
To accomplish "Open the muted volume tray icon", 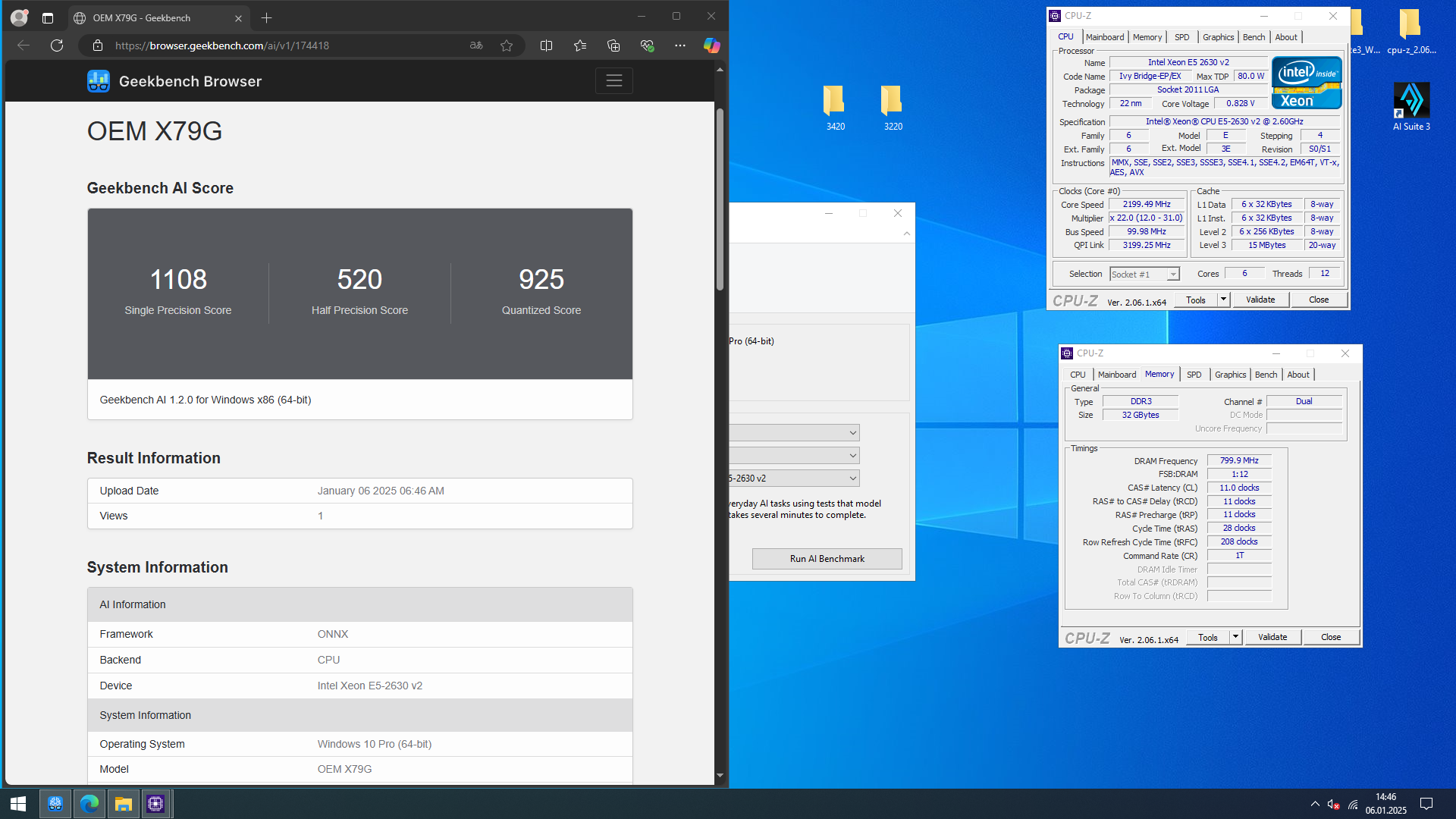I will [1333, 805].
